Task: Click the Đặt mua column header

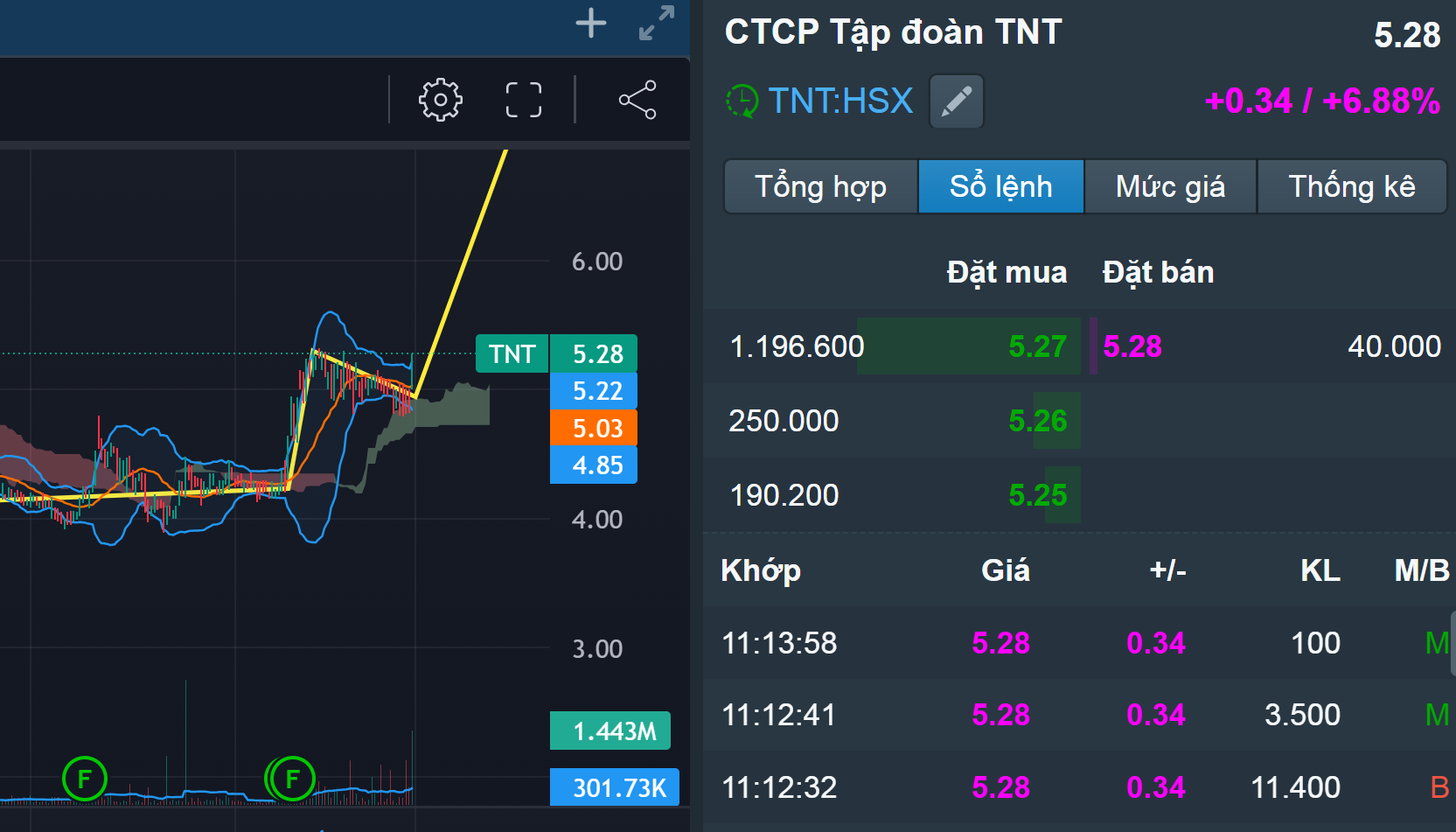Action: (1007, 272)
